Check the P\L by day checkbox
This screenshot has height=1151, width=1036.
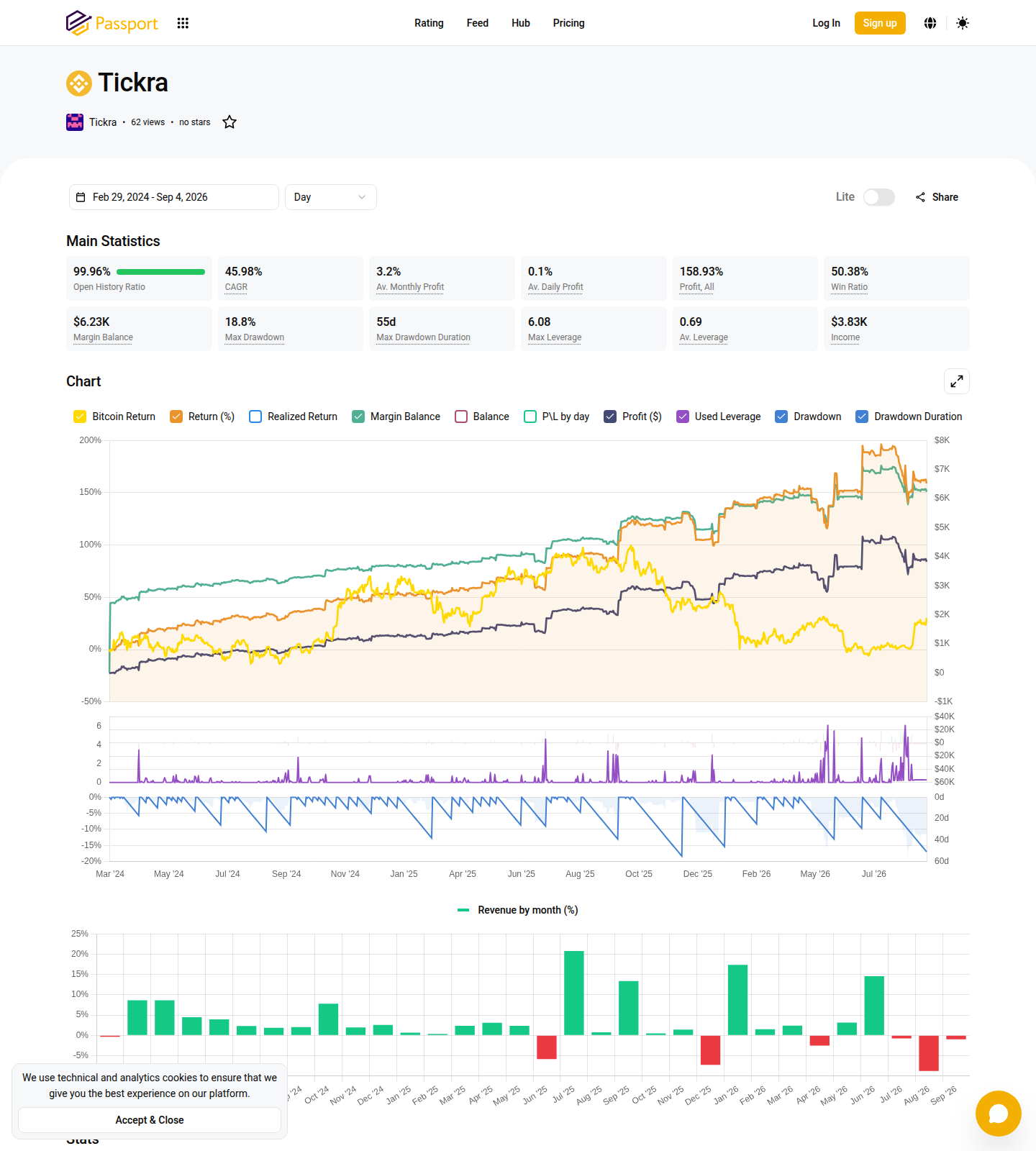point(530,417)
